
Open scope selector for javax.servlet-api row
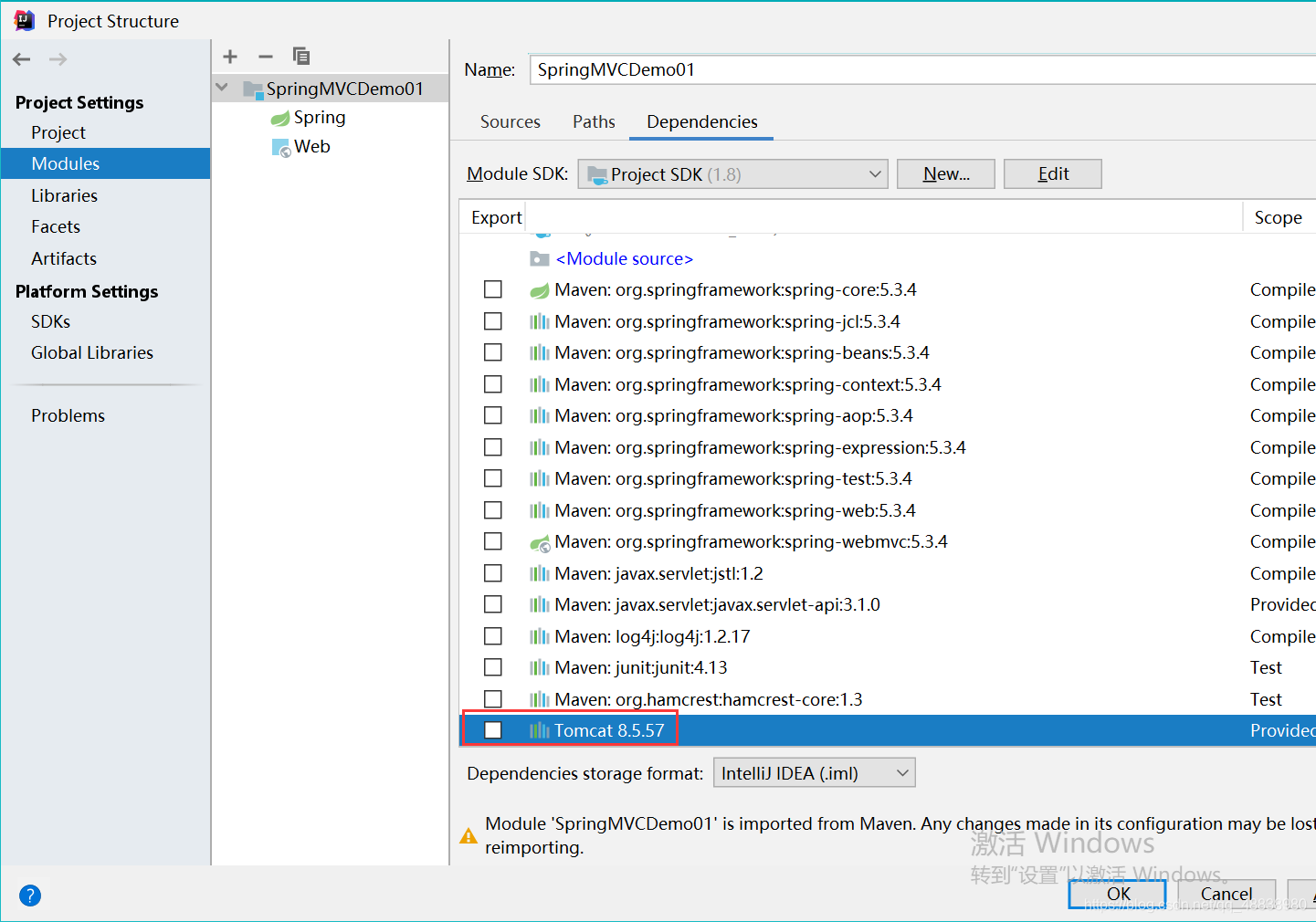point(1282,604)
